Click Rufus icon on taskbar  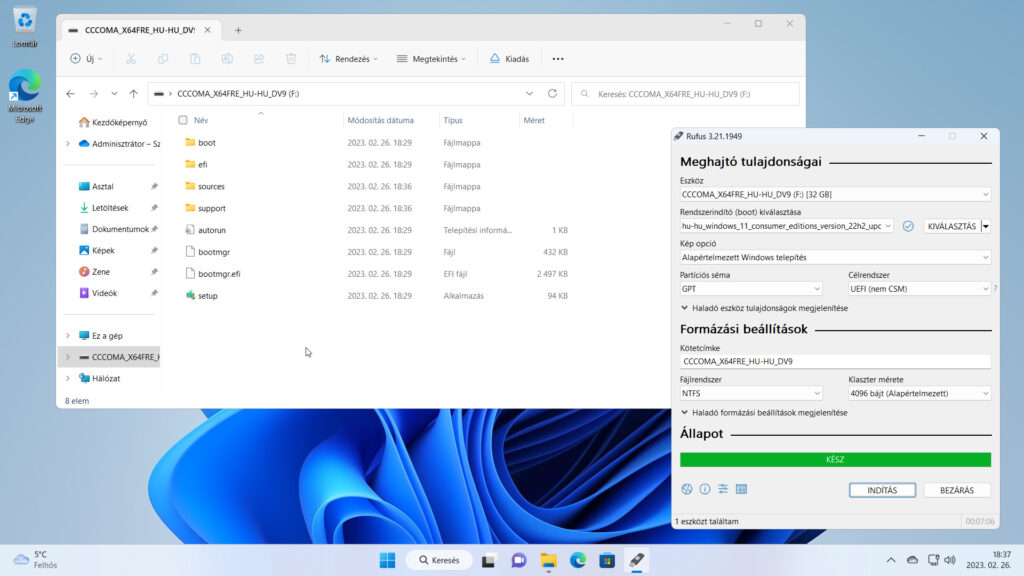(636, 560)
